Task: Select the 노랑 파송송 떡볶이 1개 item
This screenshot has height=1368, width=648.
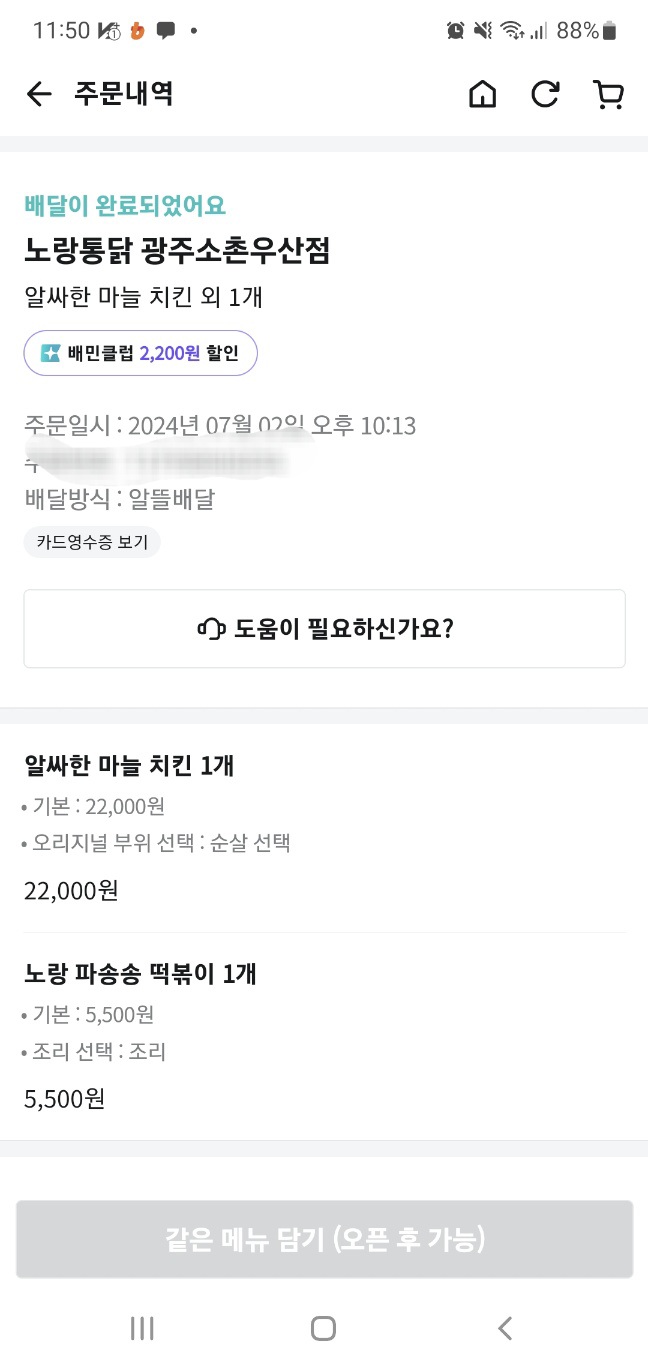Action: (140, 974)
